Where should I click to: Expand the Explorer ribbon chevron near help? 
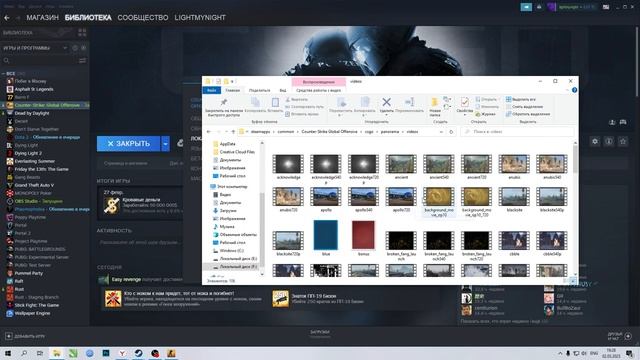click(x=568, y=90)
